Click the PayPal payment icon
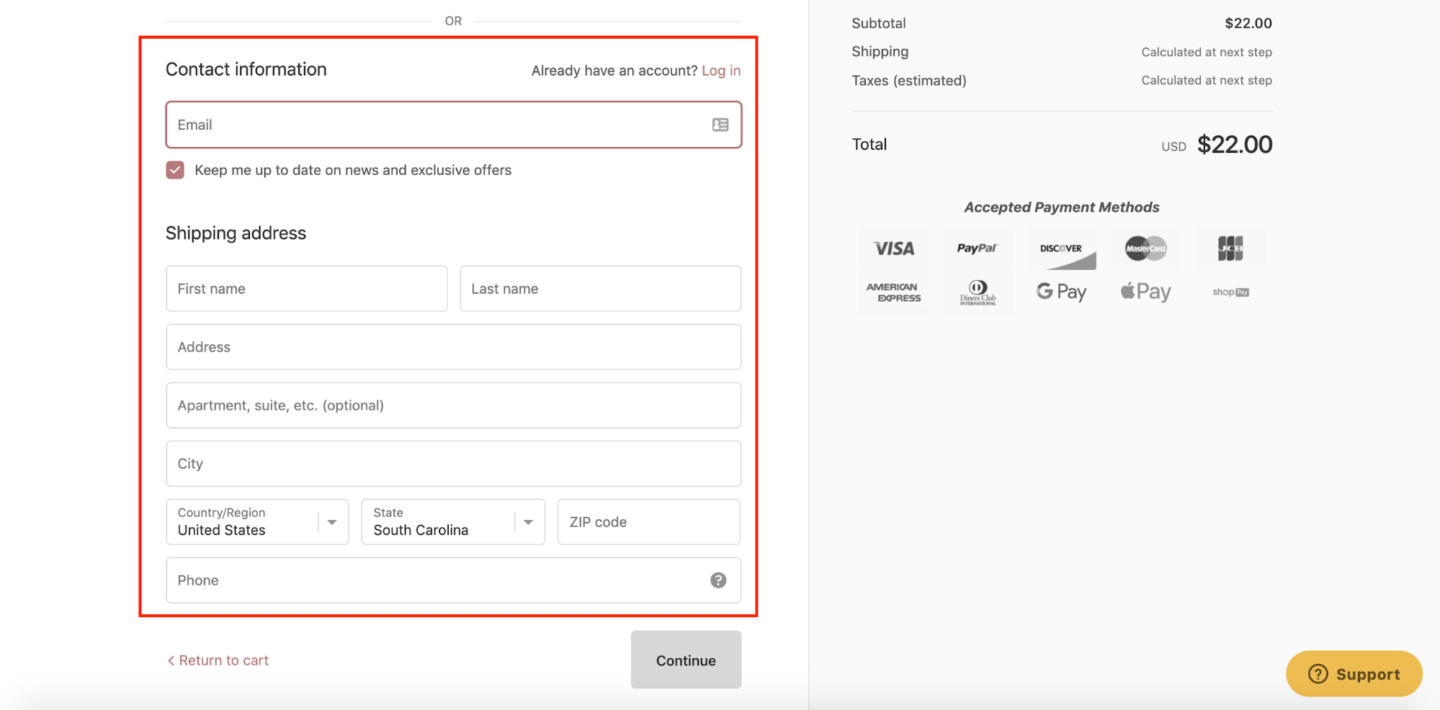 point(978,248)
